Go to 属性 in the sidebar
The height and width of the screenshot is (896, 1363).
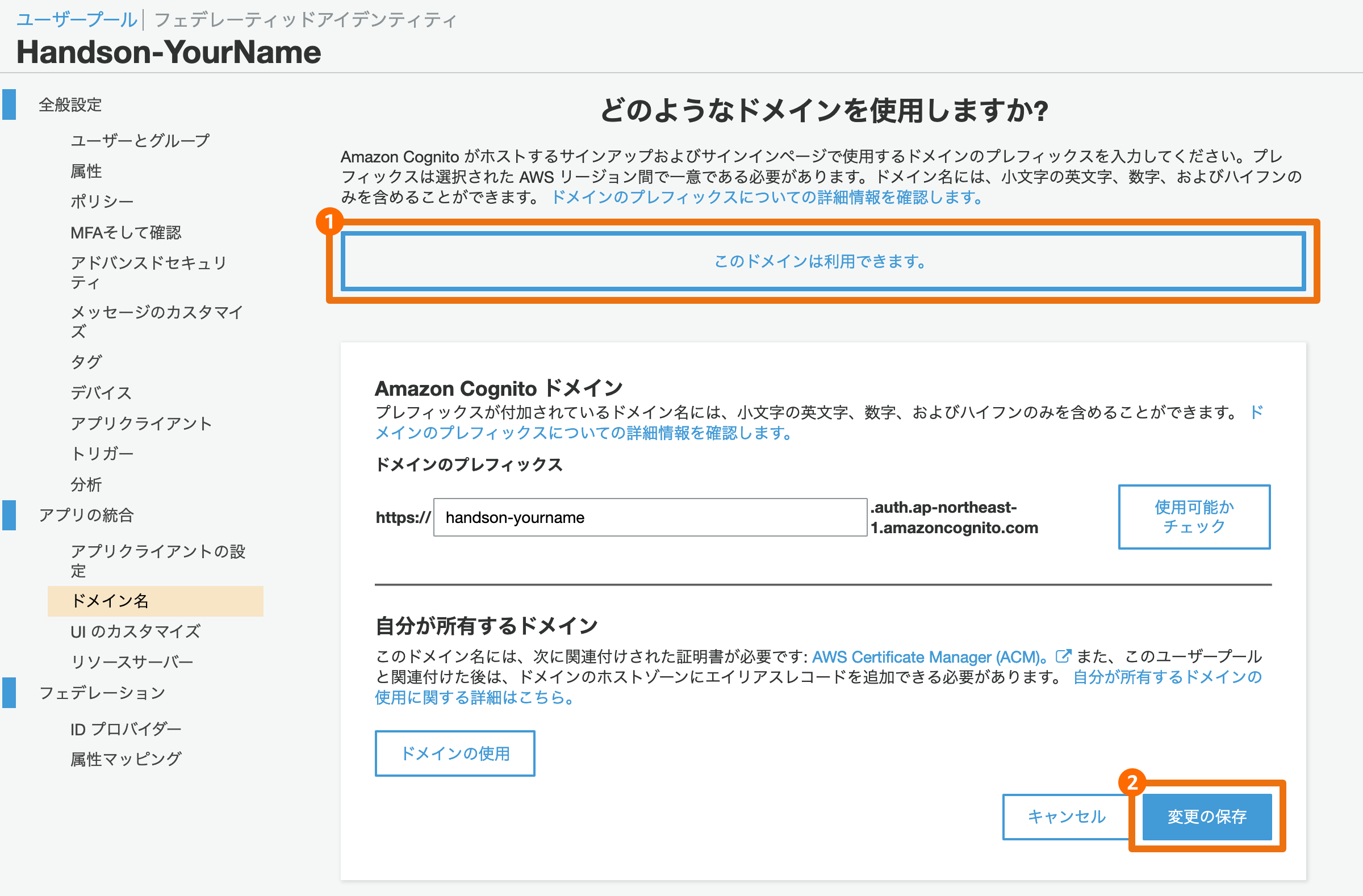(86, 170)
